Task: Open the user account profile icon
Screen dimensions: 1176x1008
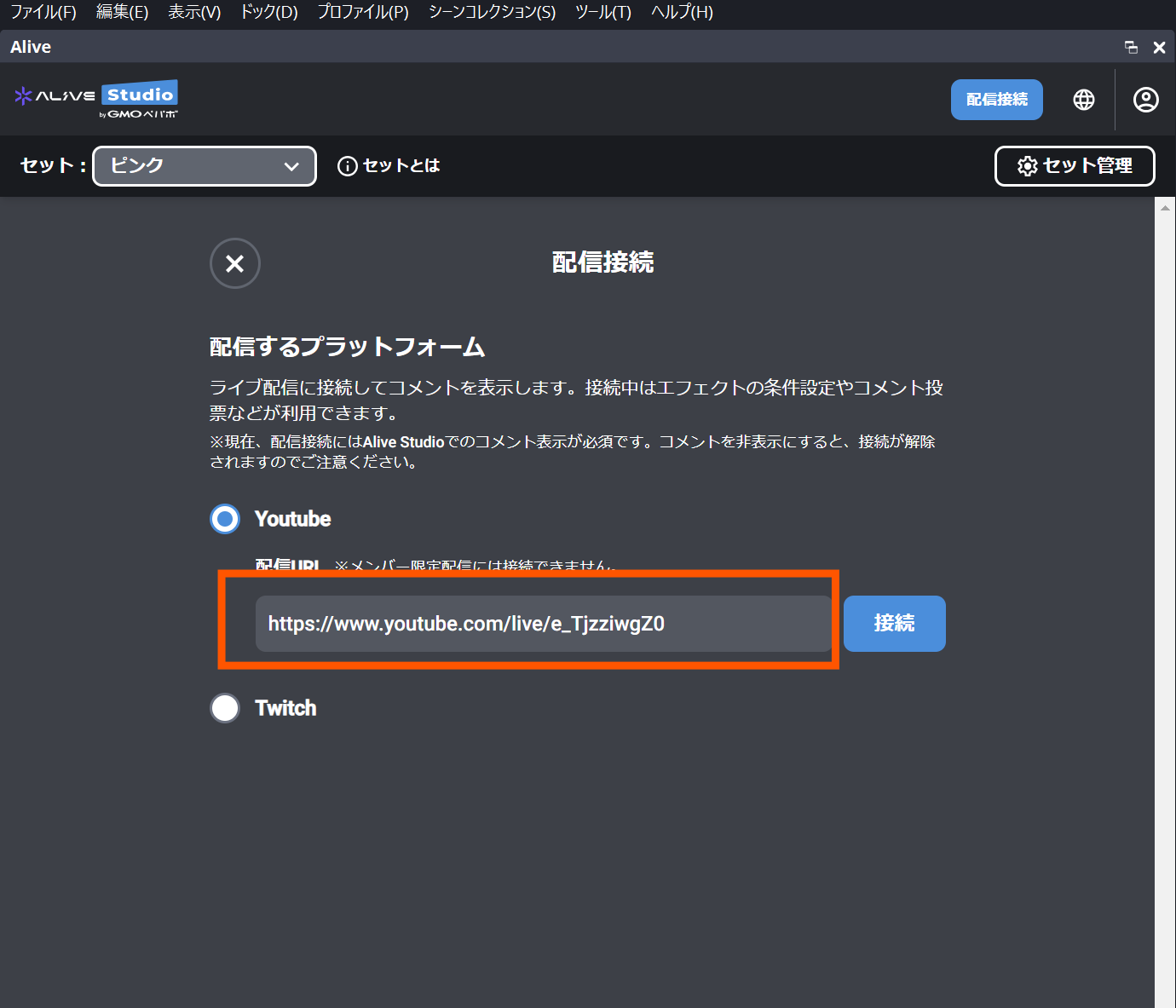Action: [x=1145, y=100]
